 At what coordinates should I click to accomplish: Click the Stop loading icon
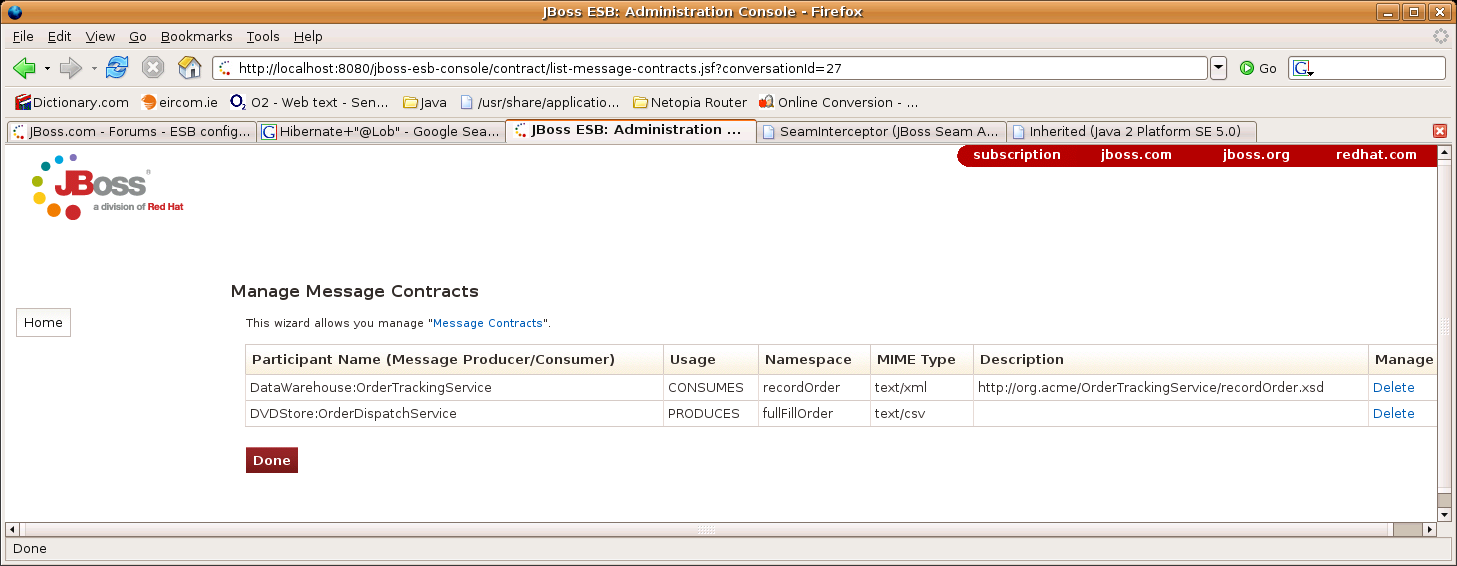pos(153,68)
